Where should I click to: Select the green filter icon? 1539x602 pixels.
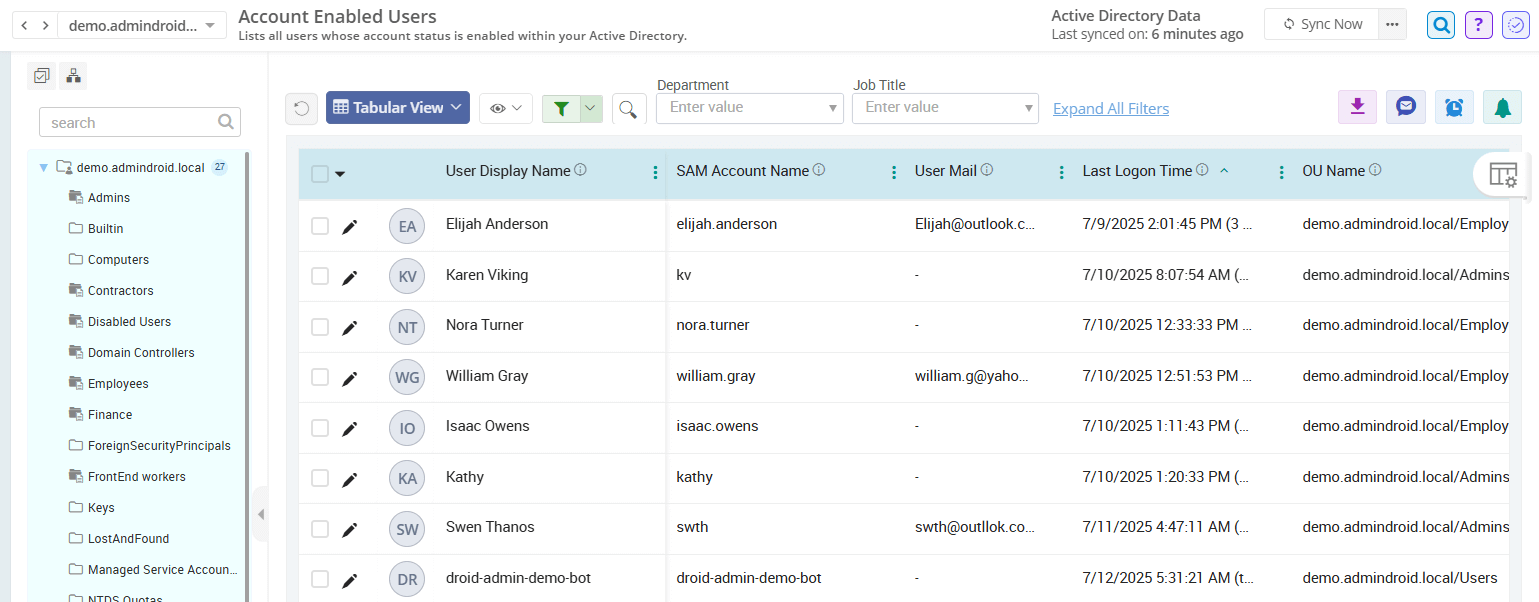[x=561, y=107]
